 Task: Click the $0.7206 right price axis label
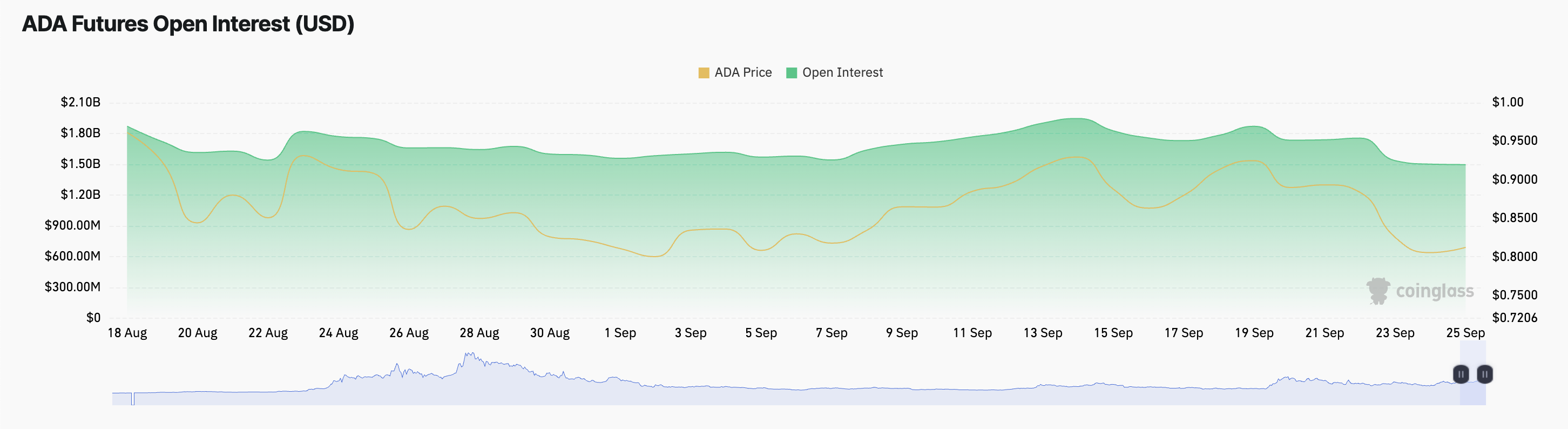(1515, 318)
